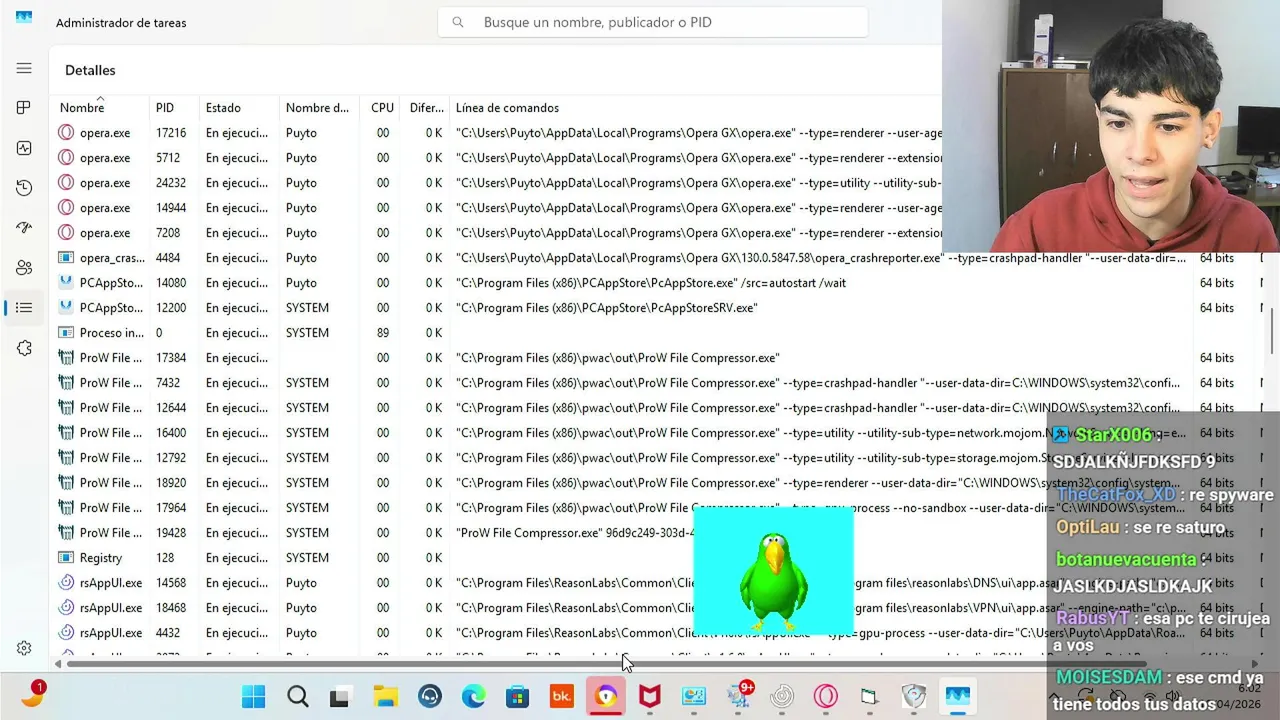The width and height of the screenshot is (1280, 720).
Task: Open the Aplicaciones de arranque sidebar icon
Action: [x=24, y=228]
